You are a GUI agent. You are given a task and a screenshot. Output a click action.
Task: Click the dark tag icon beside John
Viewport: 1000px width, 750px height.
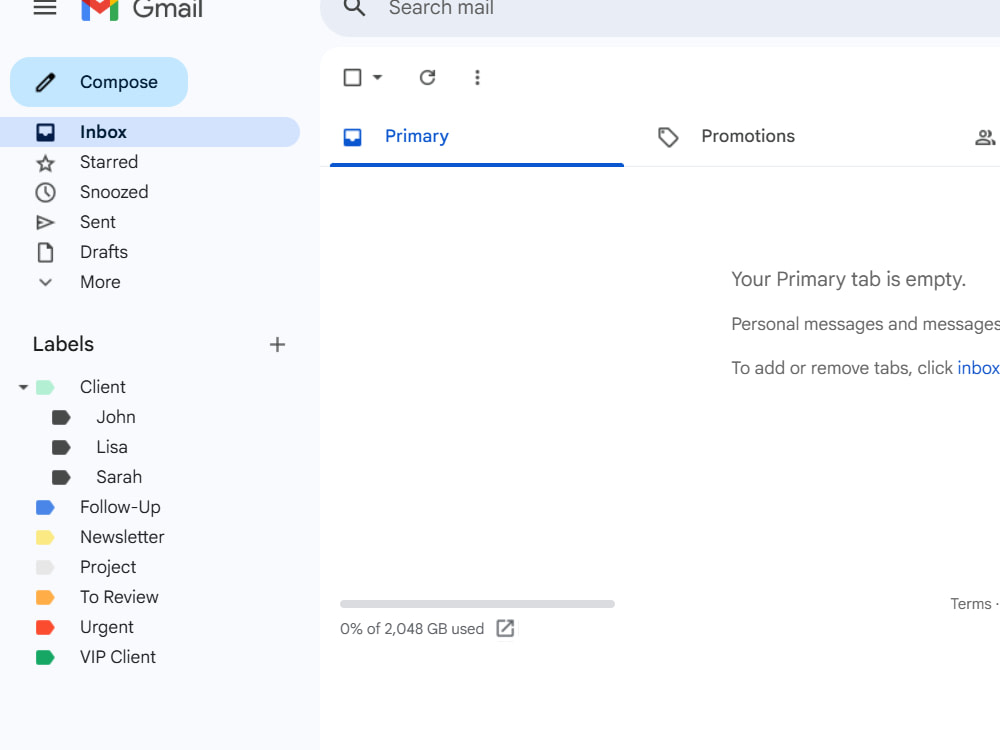pyautogui.click(x=61, y=418)
